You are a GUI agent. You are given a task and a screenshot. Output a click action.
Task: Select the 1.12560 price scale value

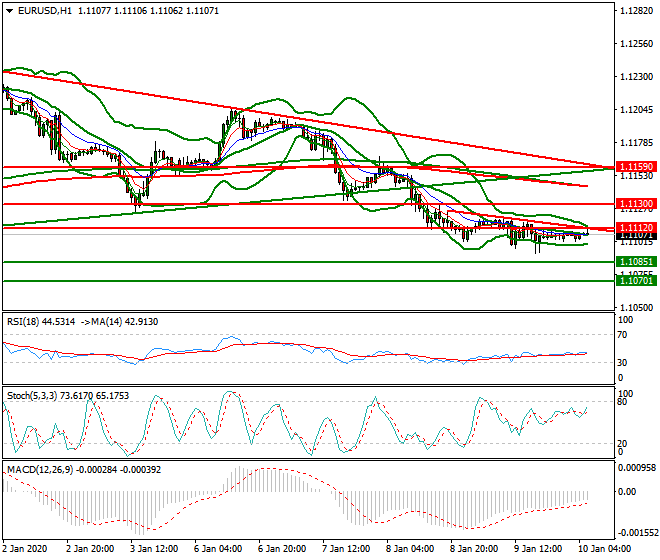(636, 44)
